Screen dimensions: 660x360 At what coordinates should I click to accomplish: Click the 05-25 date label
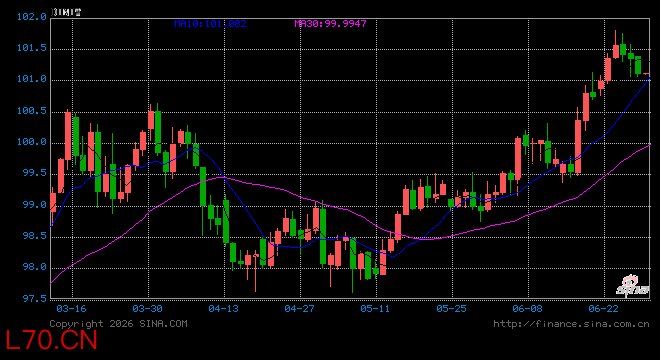coord(451,309)
